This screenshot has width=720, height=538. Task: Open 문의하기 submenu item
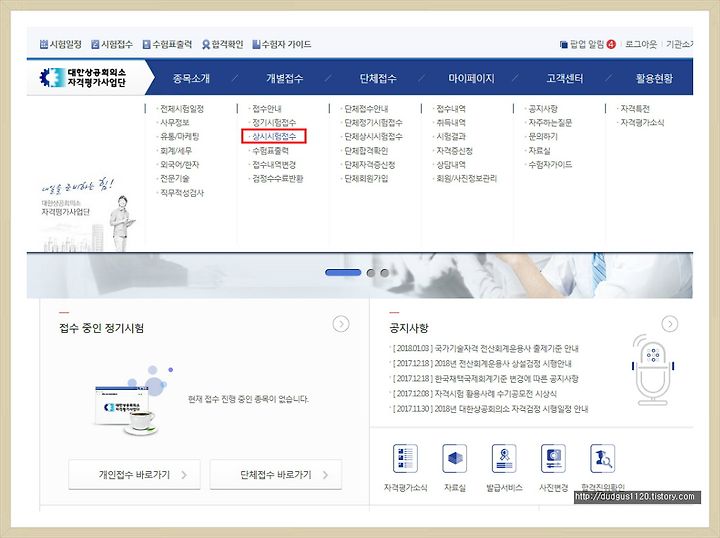point(543,137)
